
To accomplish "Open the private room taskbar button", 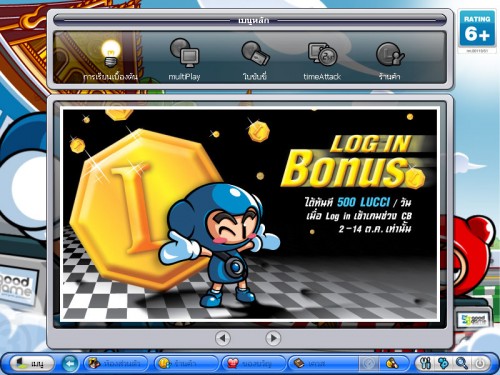I will coord(116,363).
